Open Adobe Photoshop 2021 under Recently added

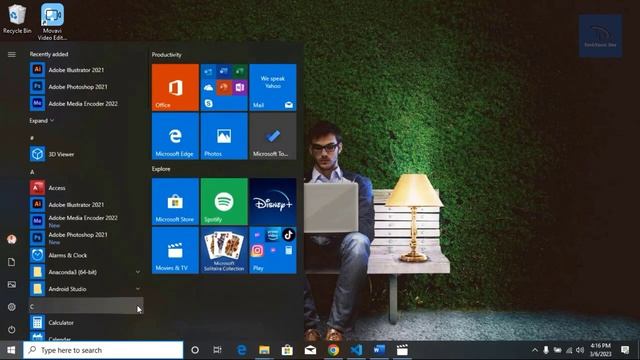[x=86, y=87]
